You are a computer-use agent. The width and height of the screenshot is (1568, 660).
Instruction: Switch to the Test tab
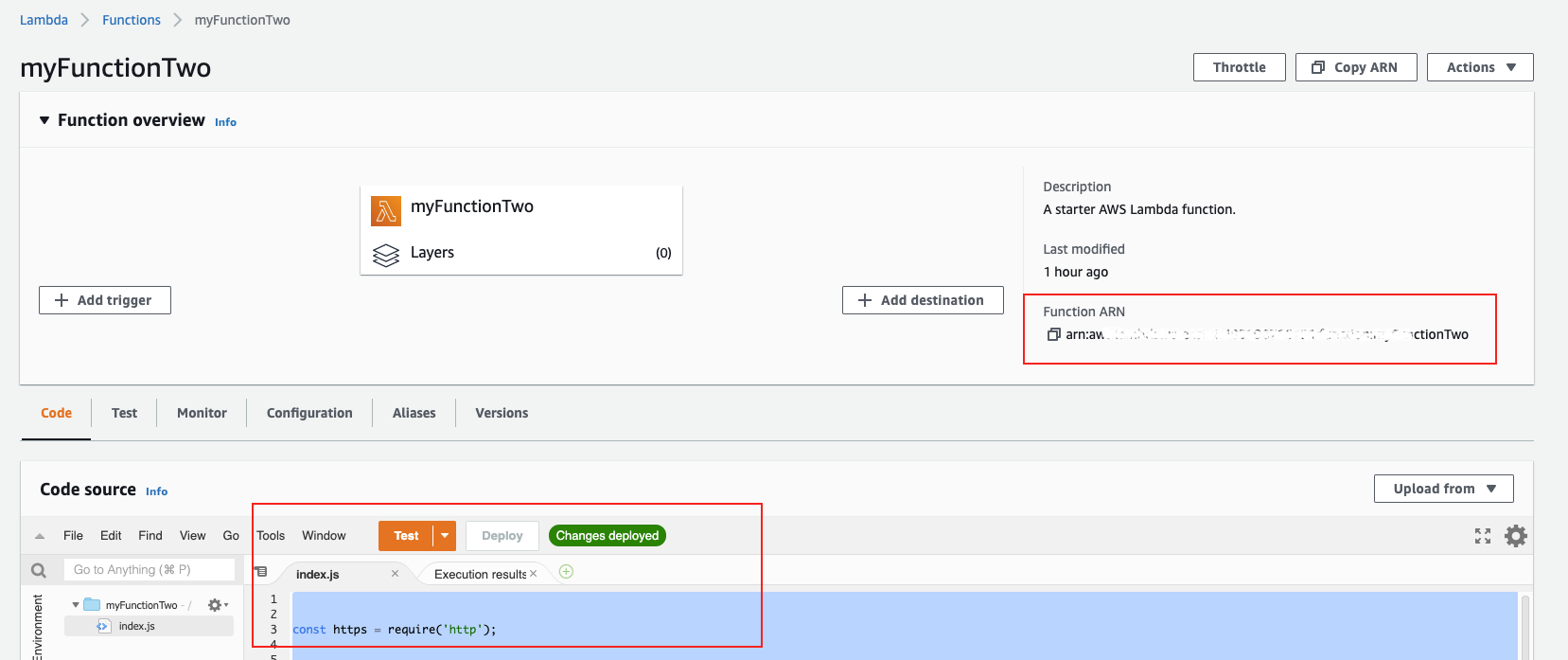[x=124, y=413]
